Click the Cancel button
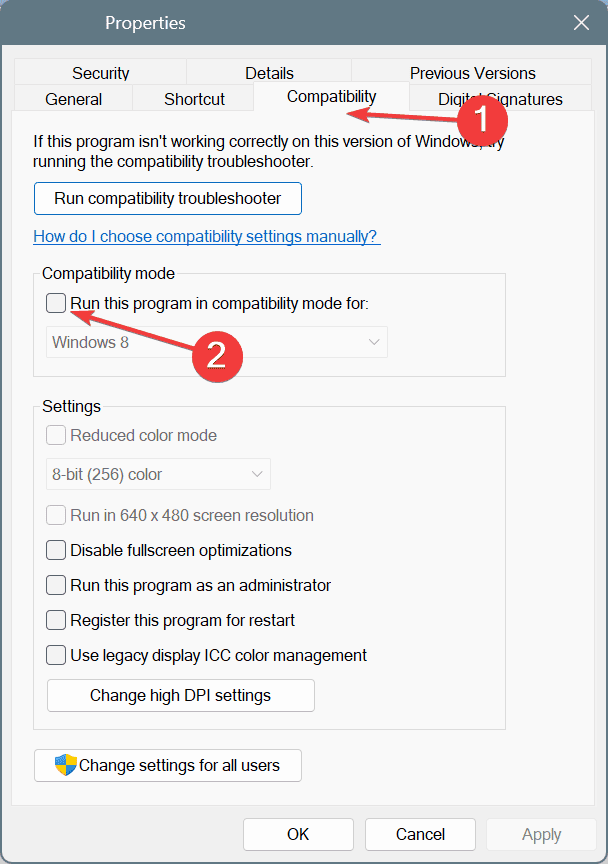This screenshot has width=608, height=864. (420, 834)
